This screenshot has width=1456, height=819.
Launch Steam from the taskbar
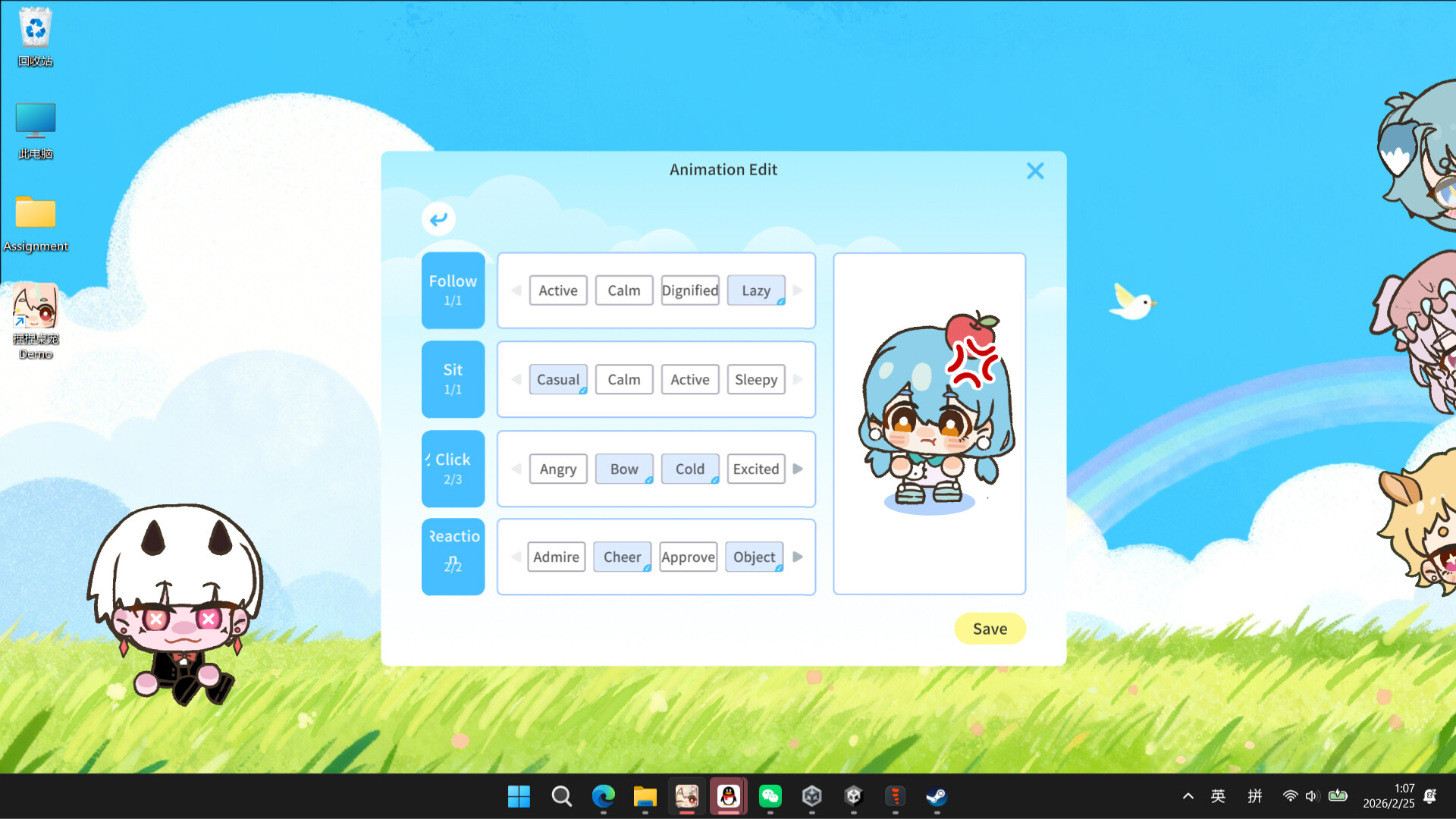937,796
